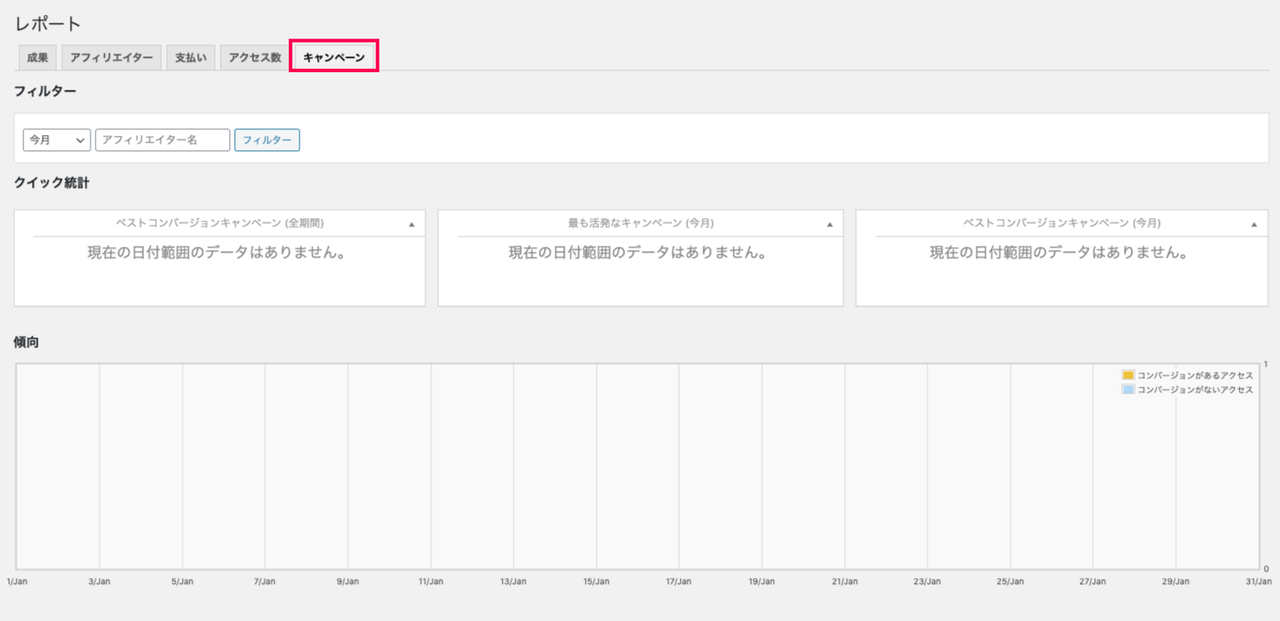Click the レポート page heading

click(48, 23)
